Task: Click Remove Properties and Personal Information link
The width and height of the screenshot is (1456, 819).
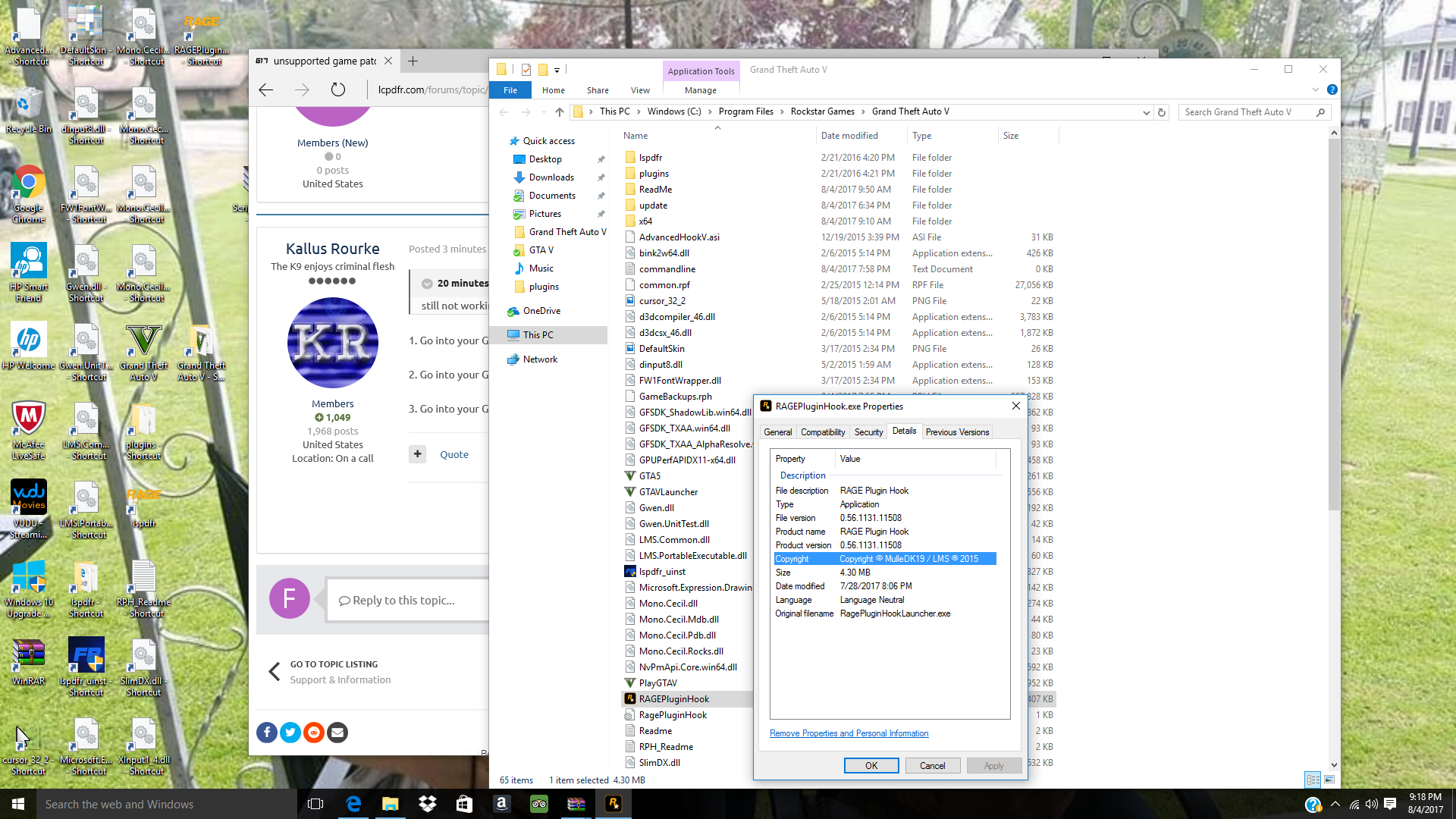Action: click(x=849, y=733)
